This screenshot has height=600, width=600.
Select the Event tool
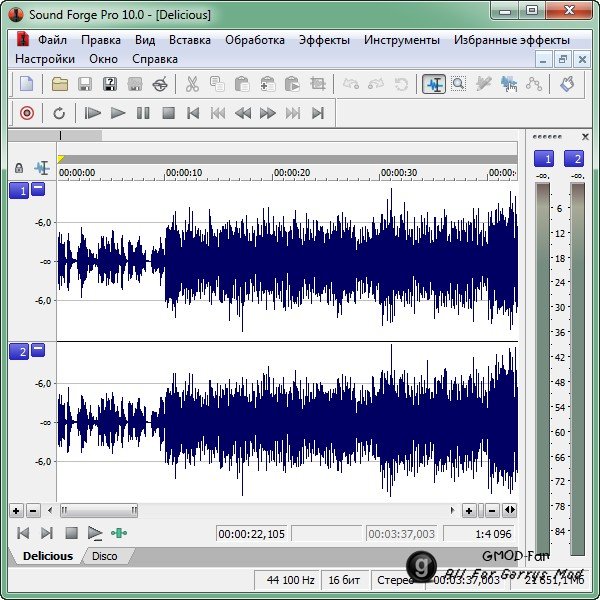(509, 84)
